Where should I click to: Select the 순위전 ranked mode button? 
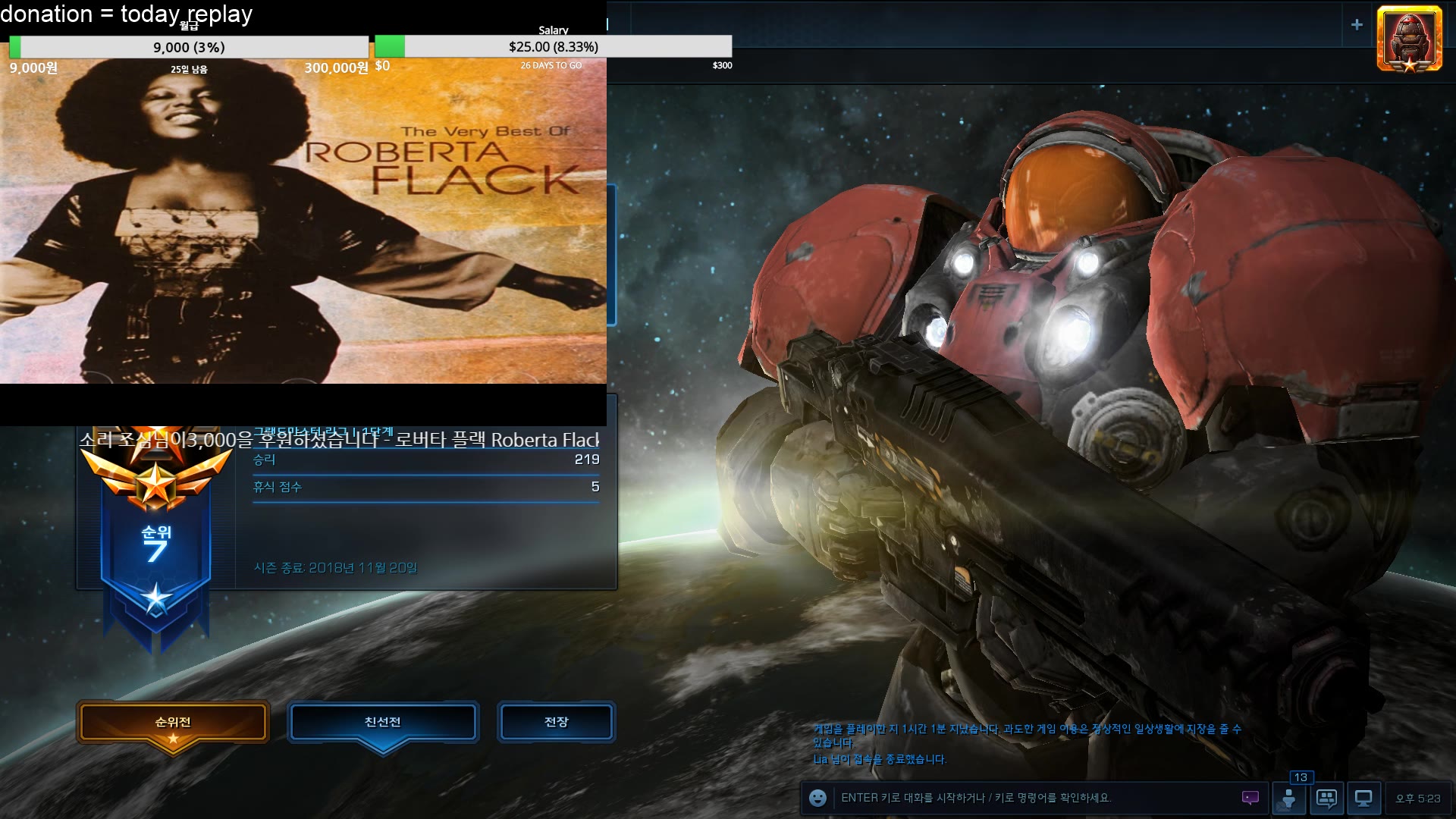[174, 723]
